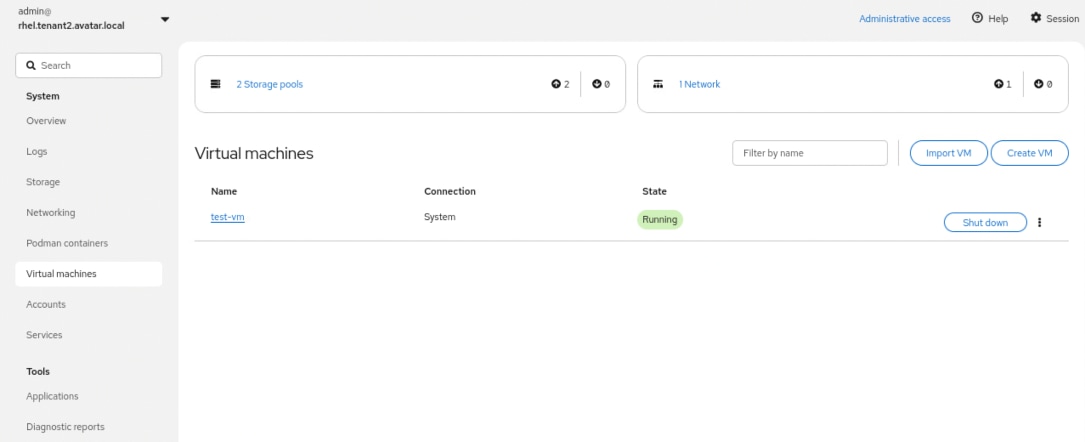Click the System section label in sidebar
Screen dimensions: 1085x442
coord(43,96)
